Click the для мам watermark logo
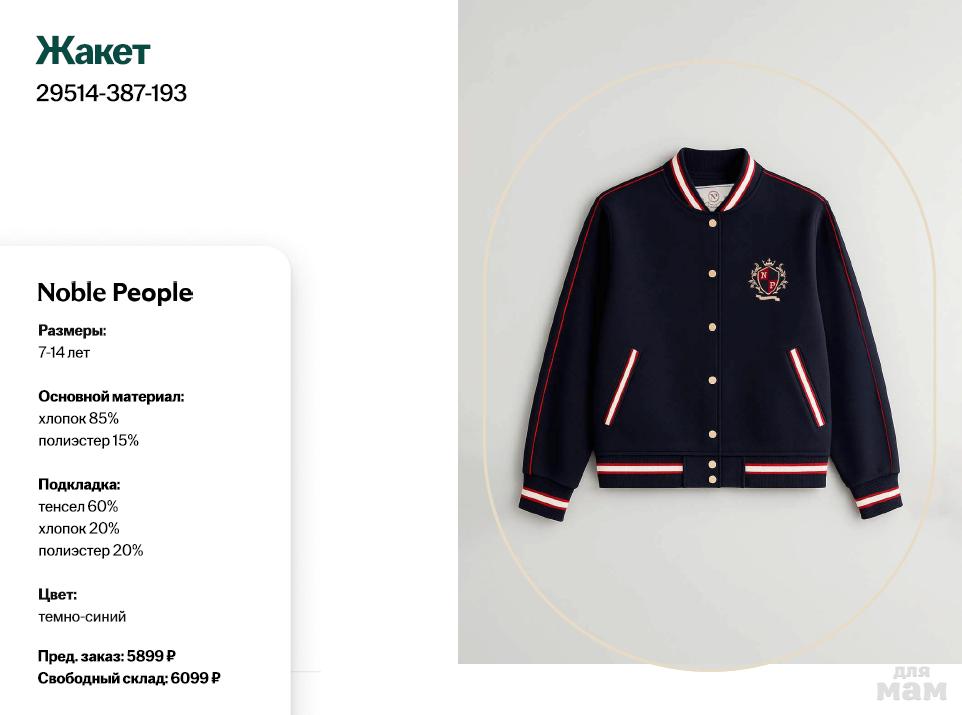The height and width of the screenshot is (715, 962). 911,683
